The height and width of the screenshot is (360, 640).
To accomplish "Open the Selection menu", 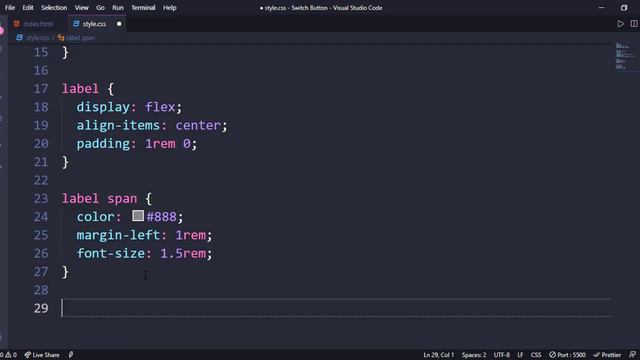I will 54,8.
